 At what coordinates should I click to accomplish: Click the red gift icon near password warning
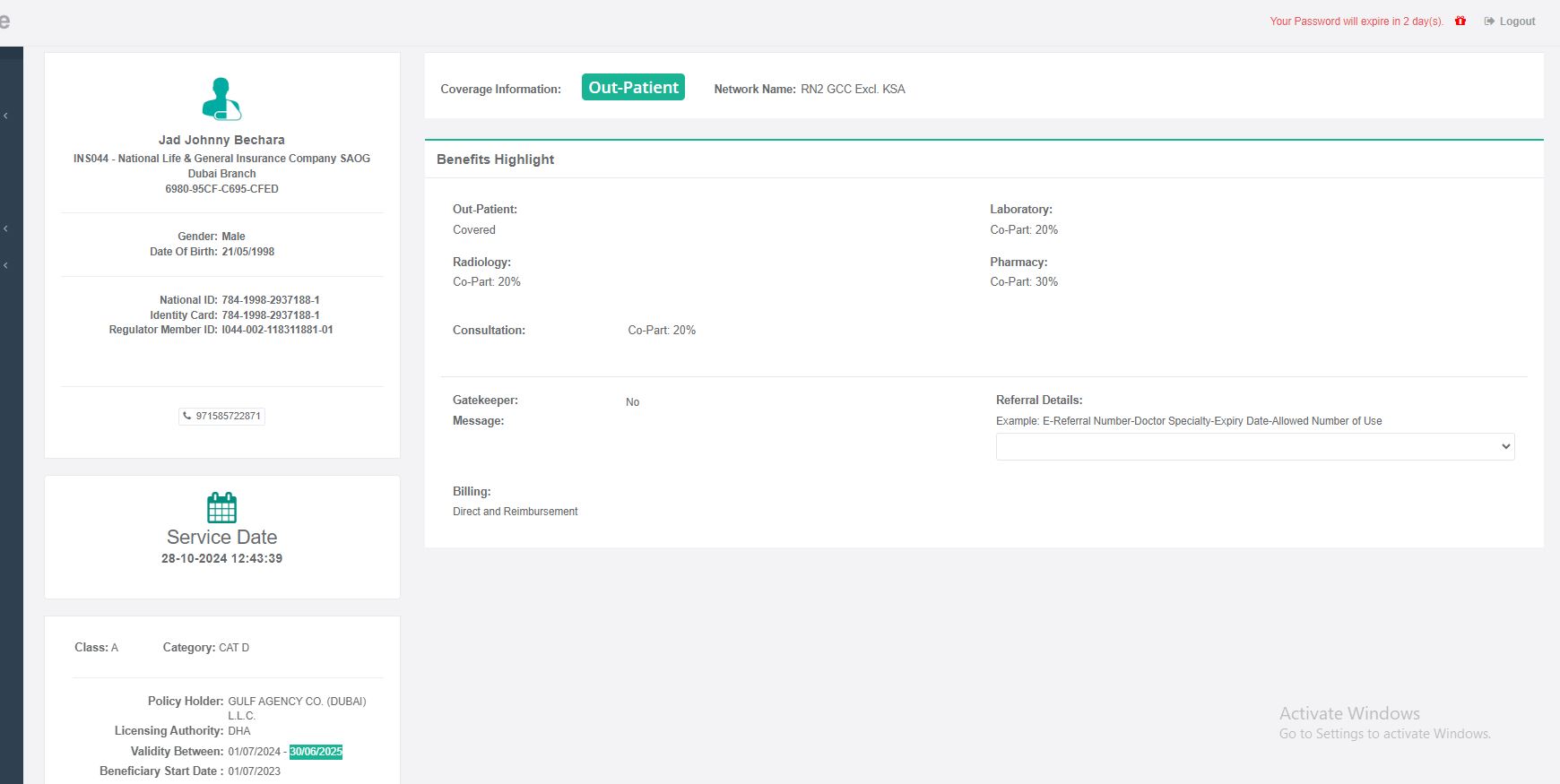1460,21
